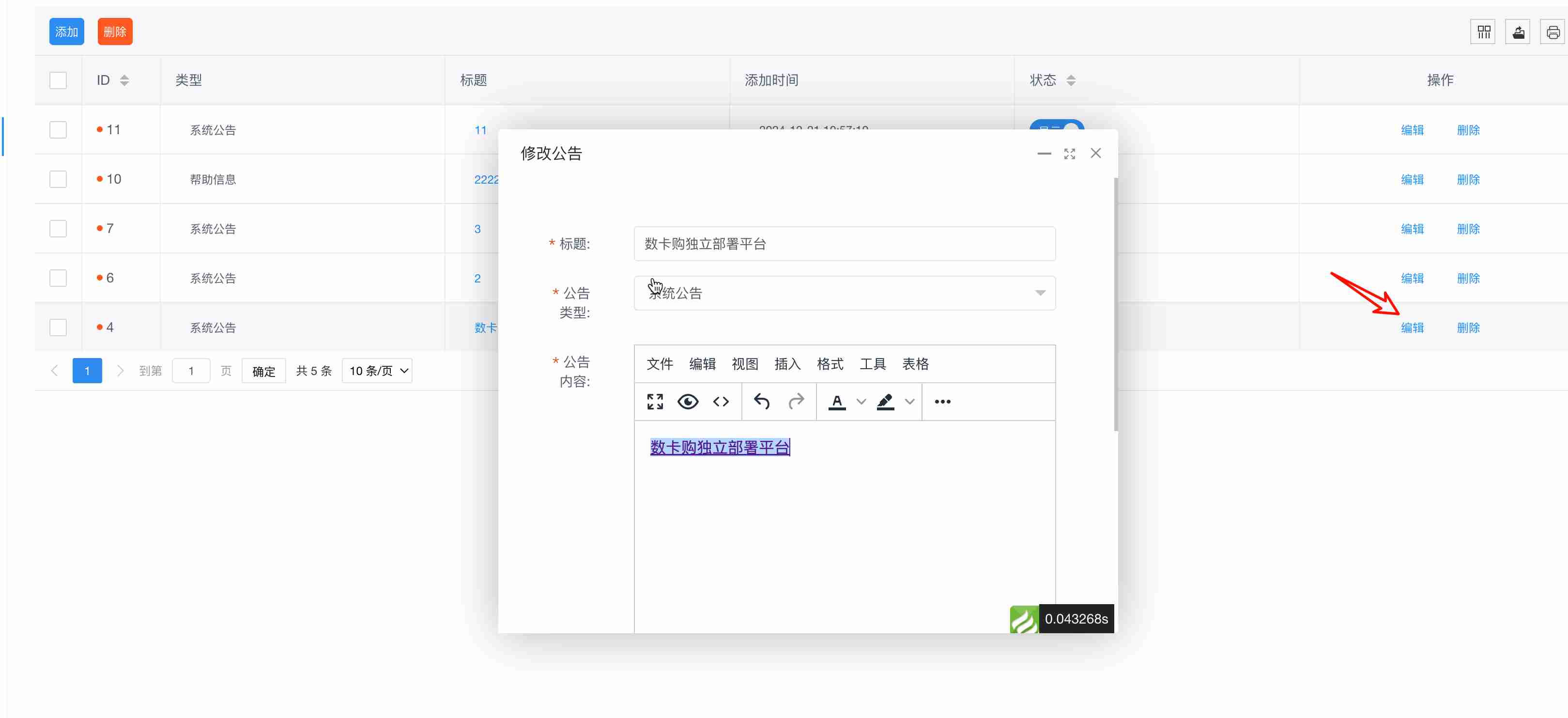Open the 10 条/页 page size dropdown
1568x718 pixels.
[377, 371]
